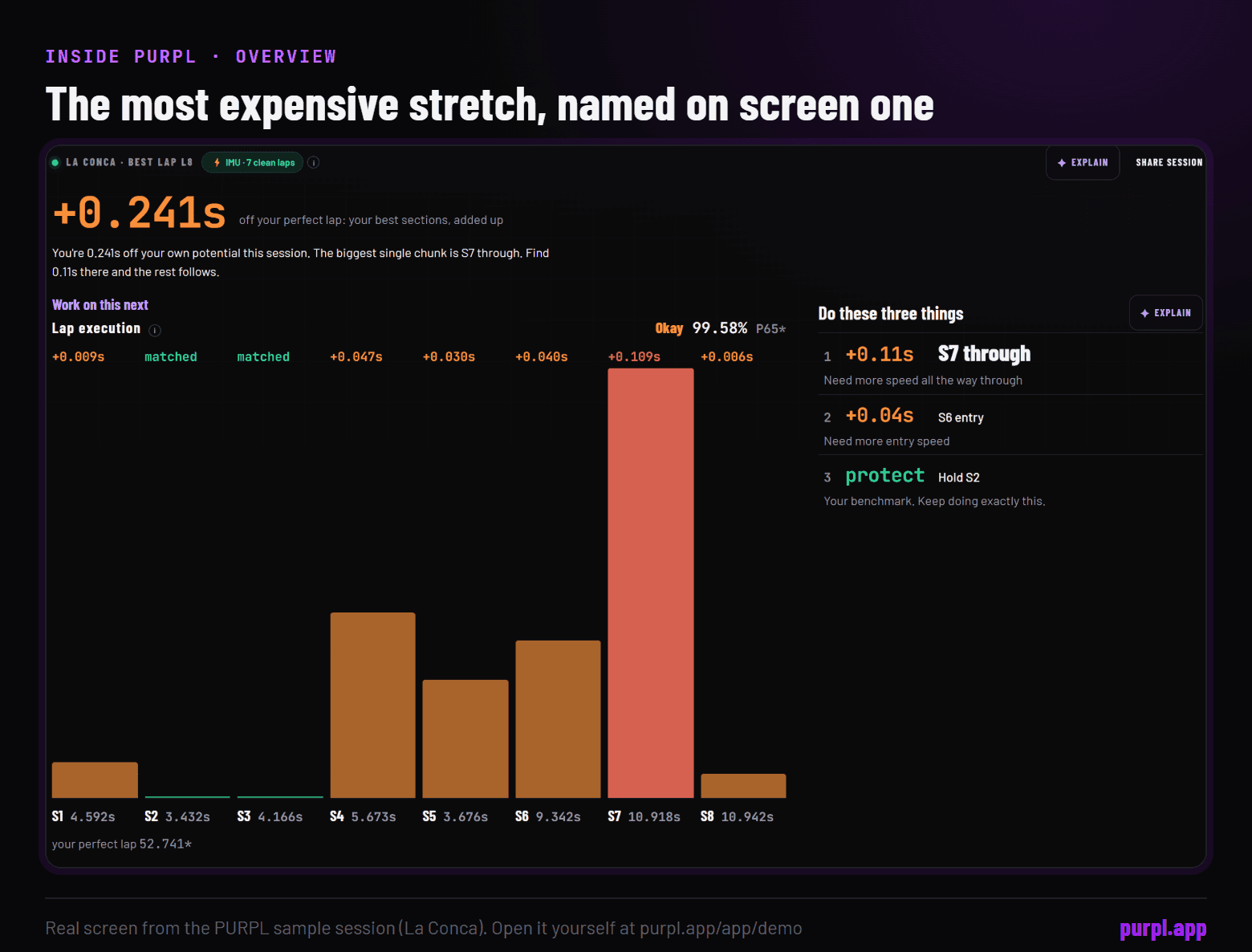The width and height of the screenshot is (1252, 952).
Task: Select the small S8 bar
Action: coord(743,786)
